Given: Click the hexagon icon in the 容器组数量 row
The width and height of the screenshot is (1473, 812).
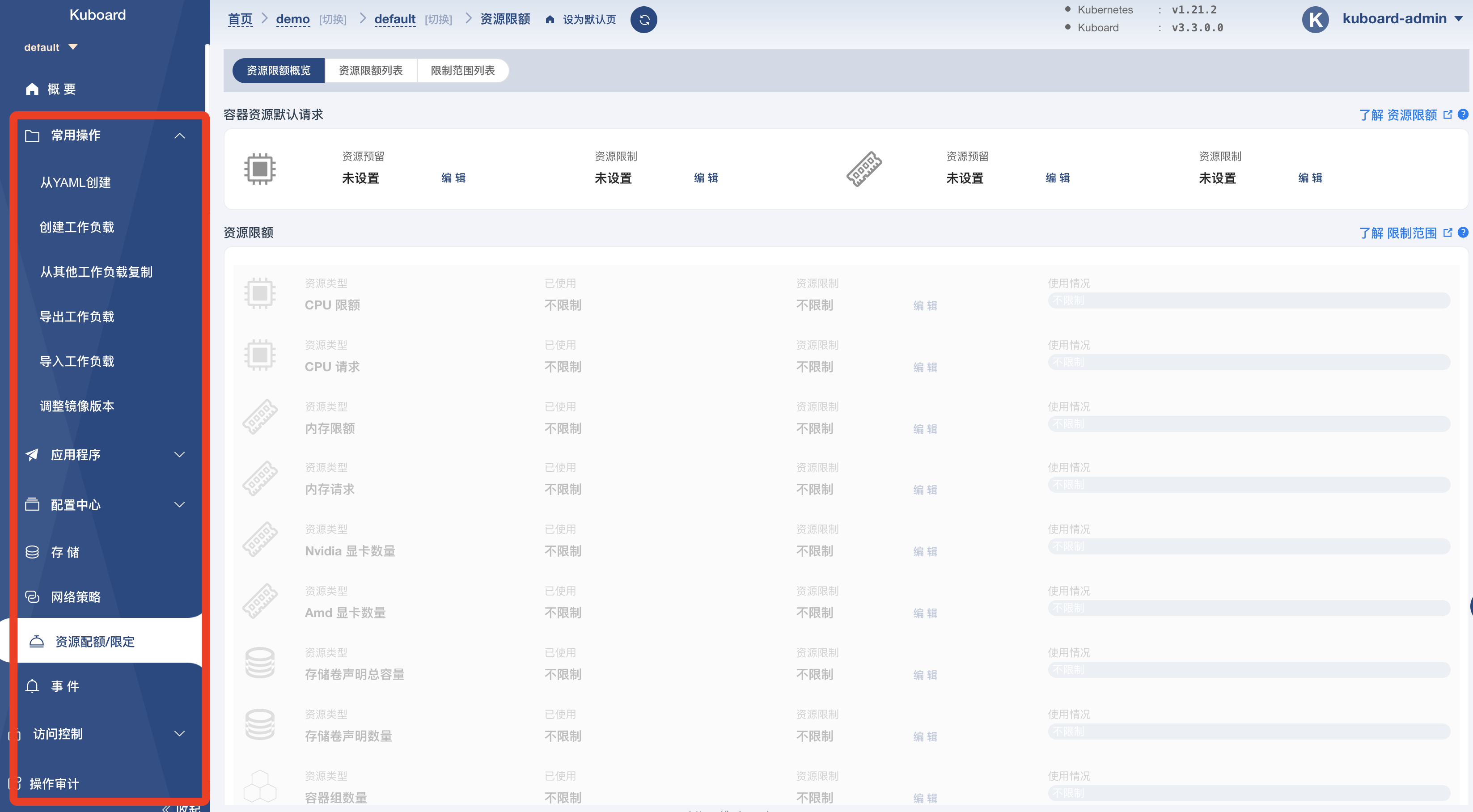Looking at the screenshot, I should 260,786.
